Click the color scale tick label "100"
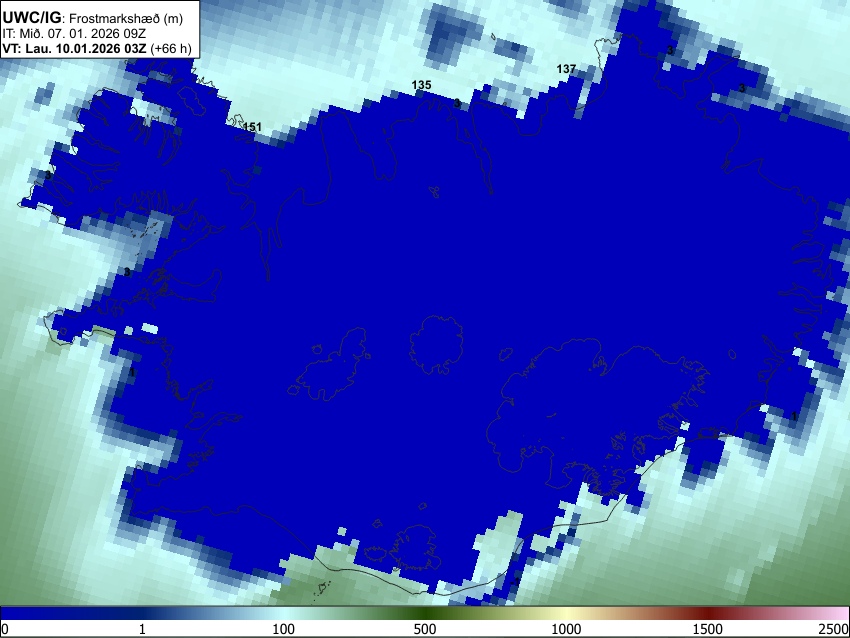This screenshot has width=850, height=638. click(x=283, y=629)
